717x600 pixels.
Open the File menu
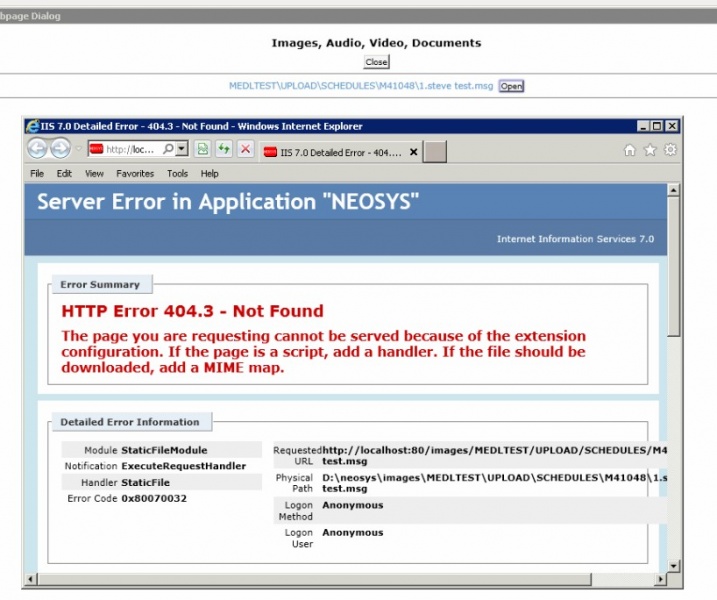37,174
